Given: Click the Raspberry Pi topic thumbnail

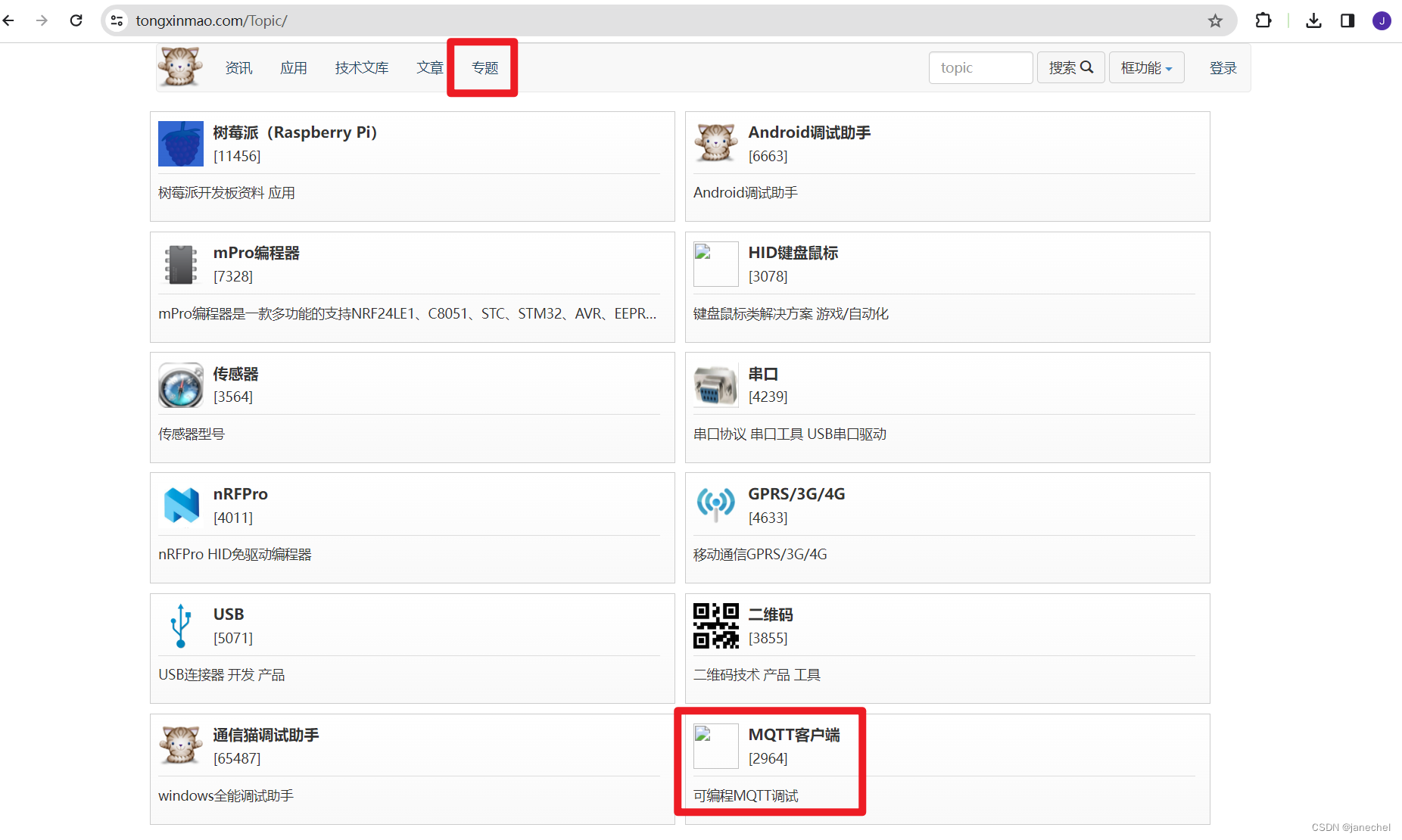Looking at the screenshot, I should click(181, 144).
